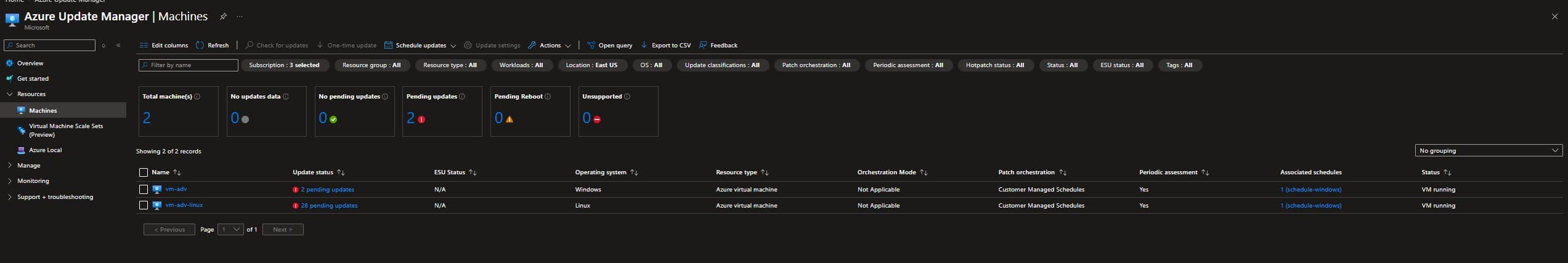Viewport: 1568px width, 263px height.
Task: Click info icon next to Pending updates tile
Action: tap(462, 97)
